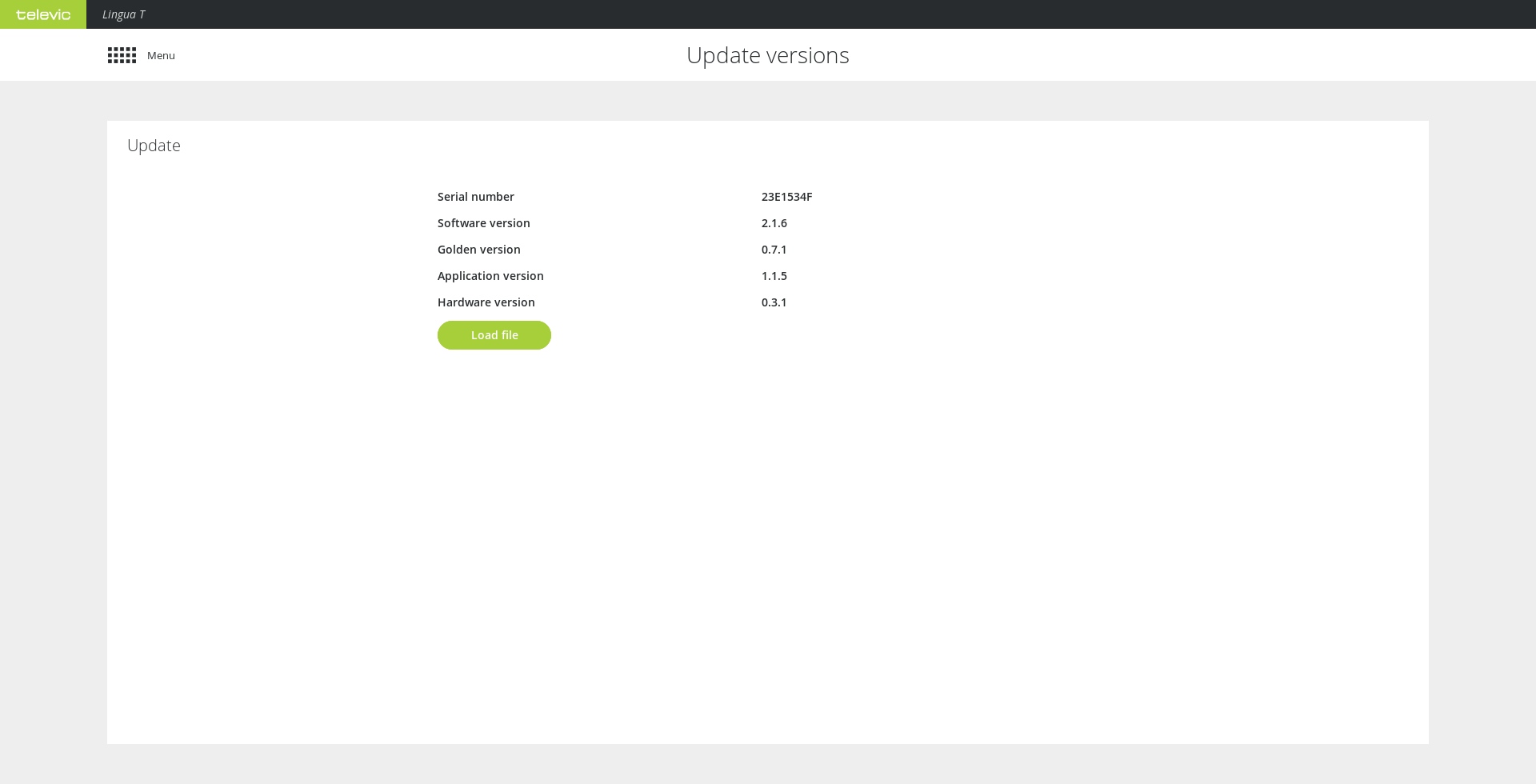Select the software version value 2.1.6
Viewport: 1536px width, 784px height.
[774, 223]
